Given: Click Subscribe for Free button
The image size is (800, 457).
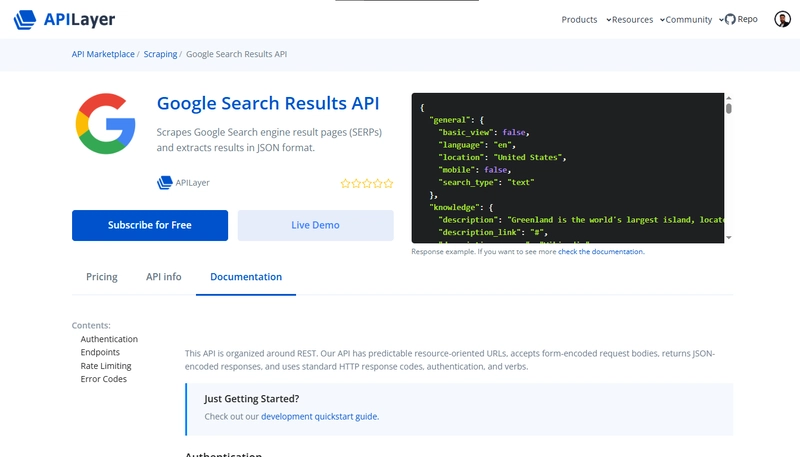Looking at the screenshot, I should coord(150,225).
